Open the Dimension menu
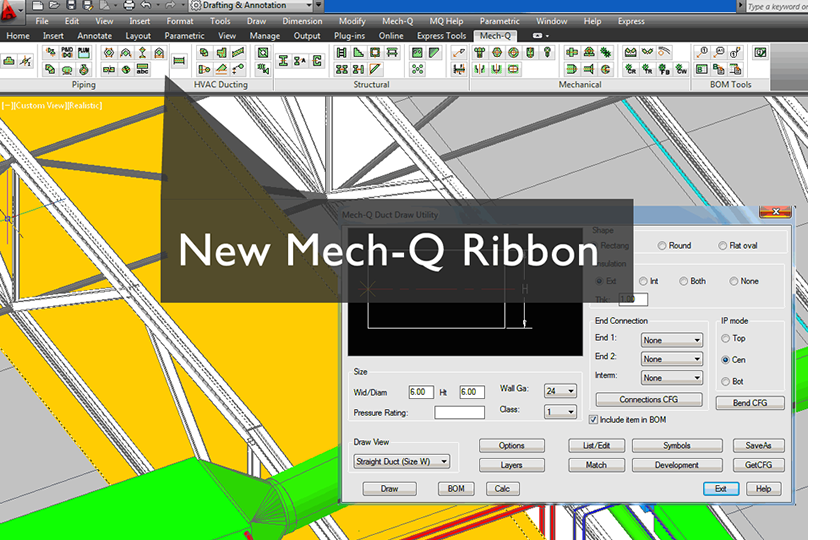 click(x=302, y=21)
